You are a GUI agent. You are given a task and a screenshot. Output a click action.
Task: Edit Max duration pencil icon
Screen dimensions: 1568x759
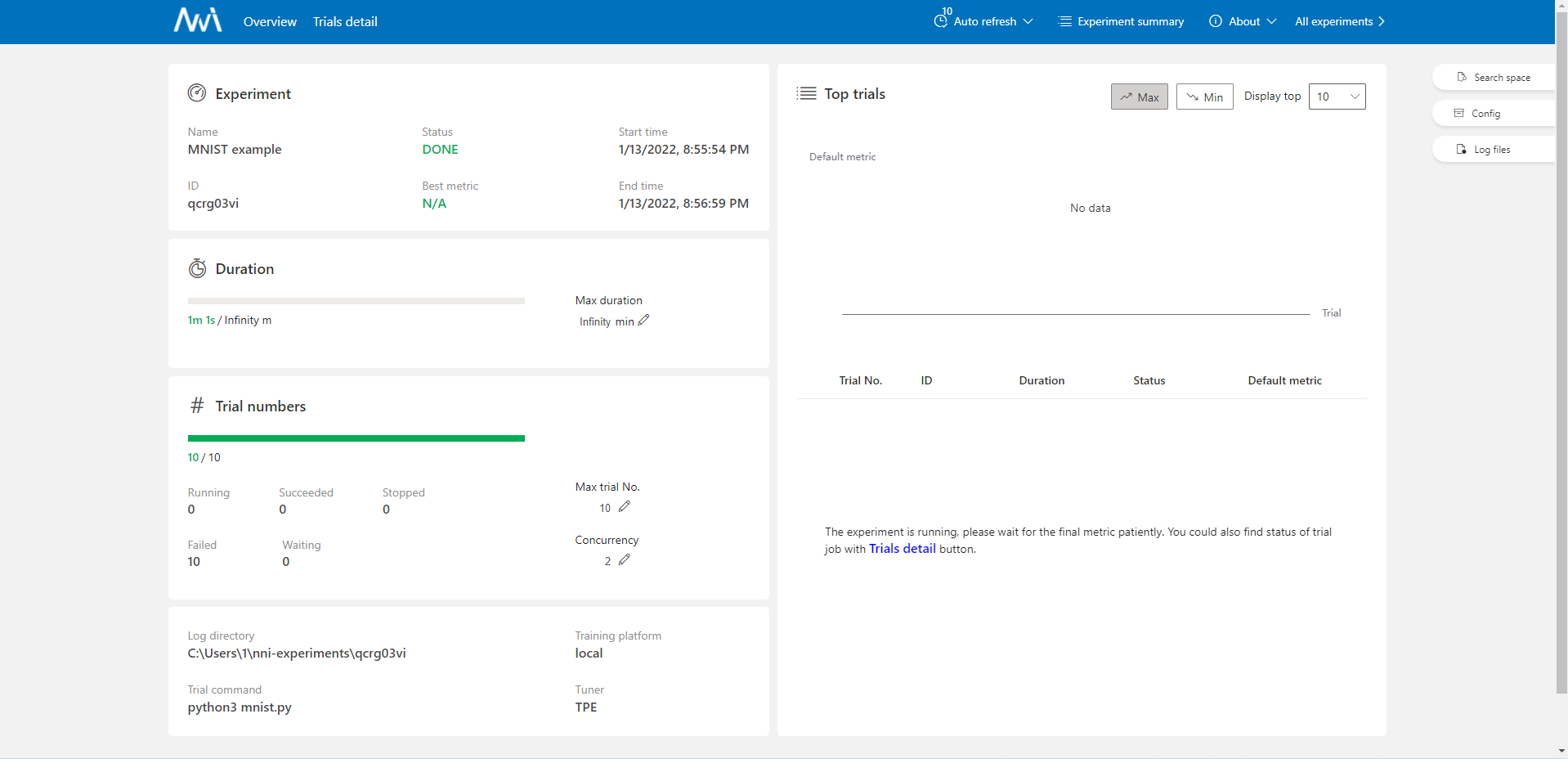click(x=643, y=321)
